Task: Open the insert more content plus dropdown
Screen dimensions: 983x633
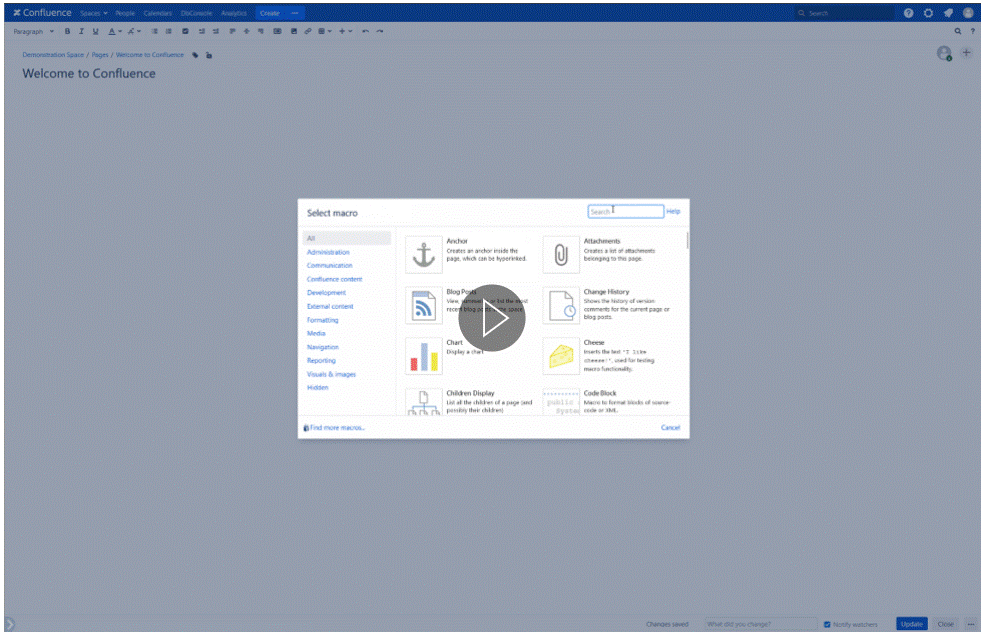Action: (344, 31)
